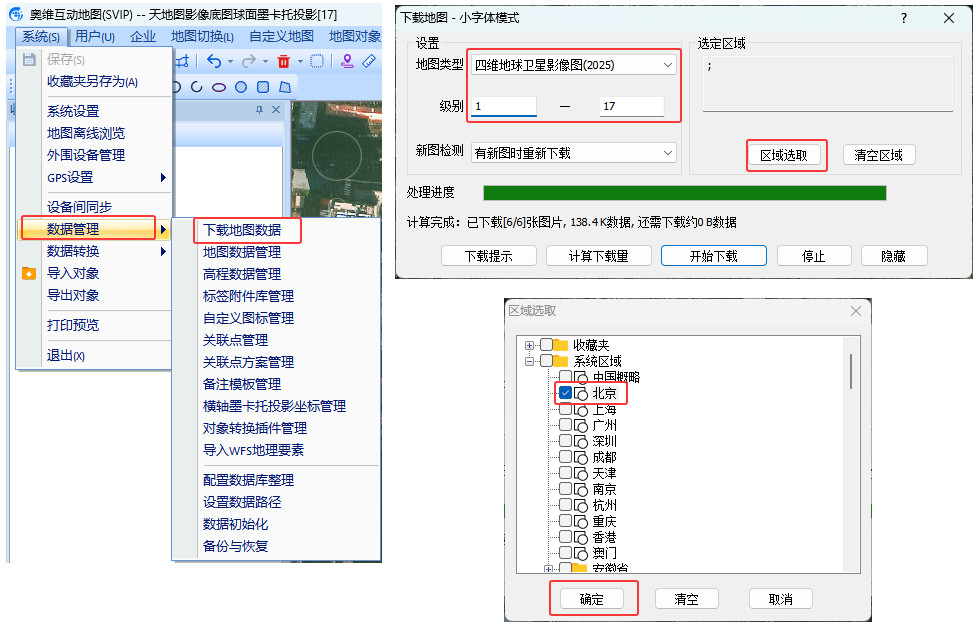Click the green 处理进度 progress bar
The height and width of the screenshot is (627, 973).
(x=684, y=193)
